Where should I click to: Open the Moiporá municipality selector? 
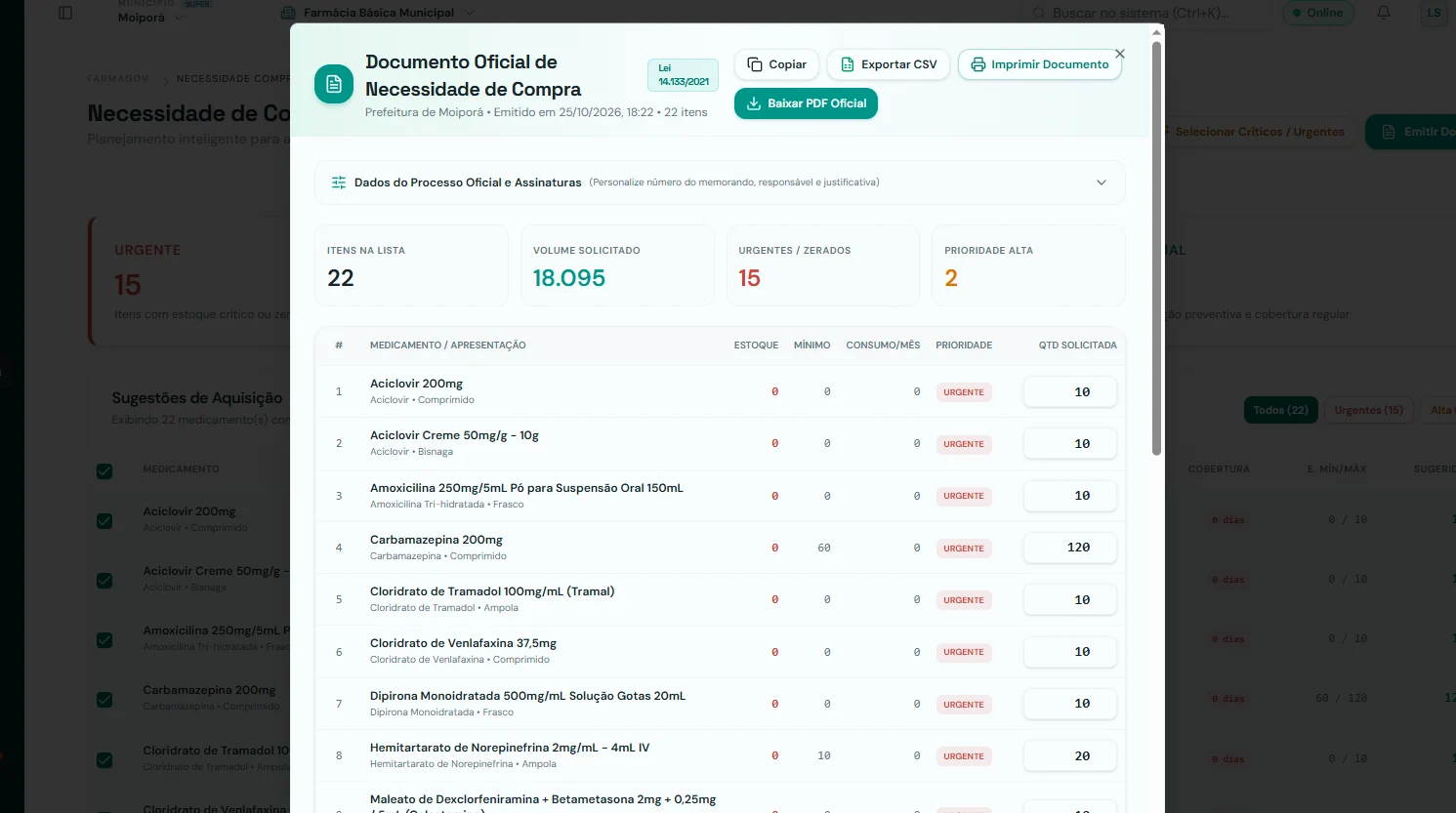pyautogui.click(x=149, y=18)
